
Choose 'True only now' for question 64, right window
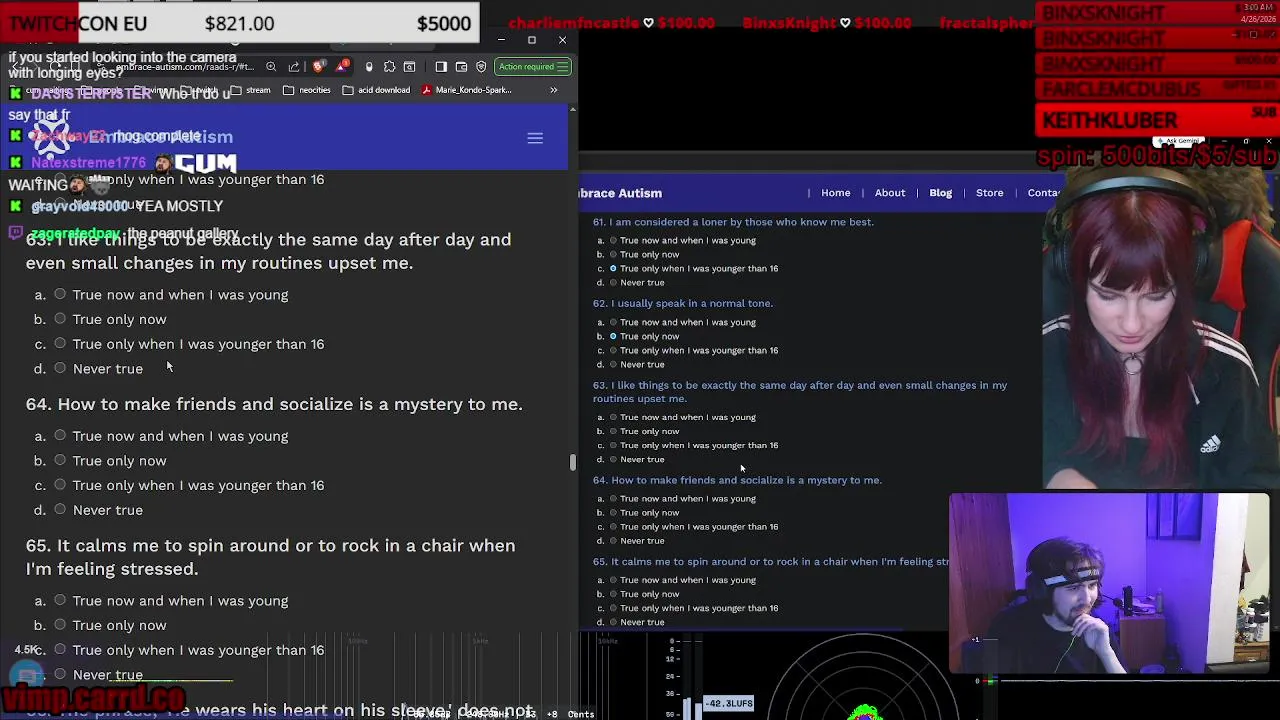pos(613,512)
